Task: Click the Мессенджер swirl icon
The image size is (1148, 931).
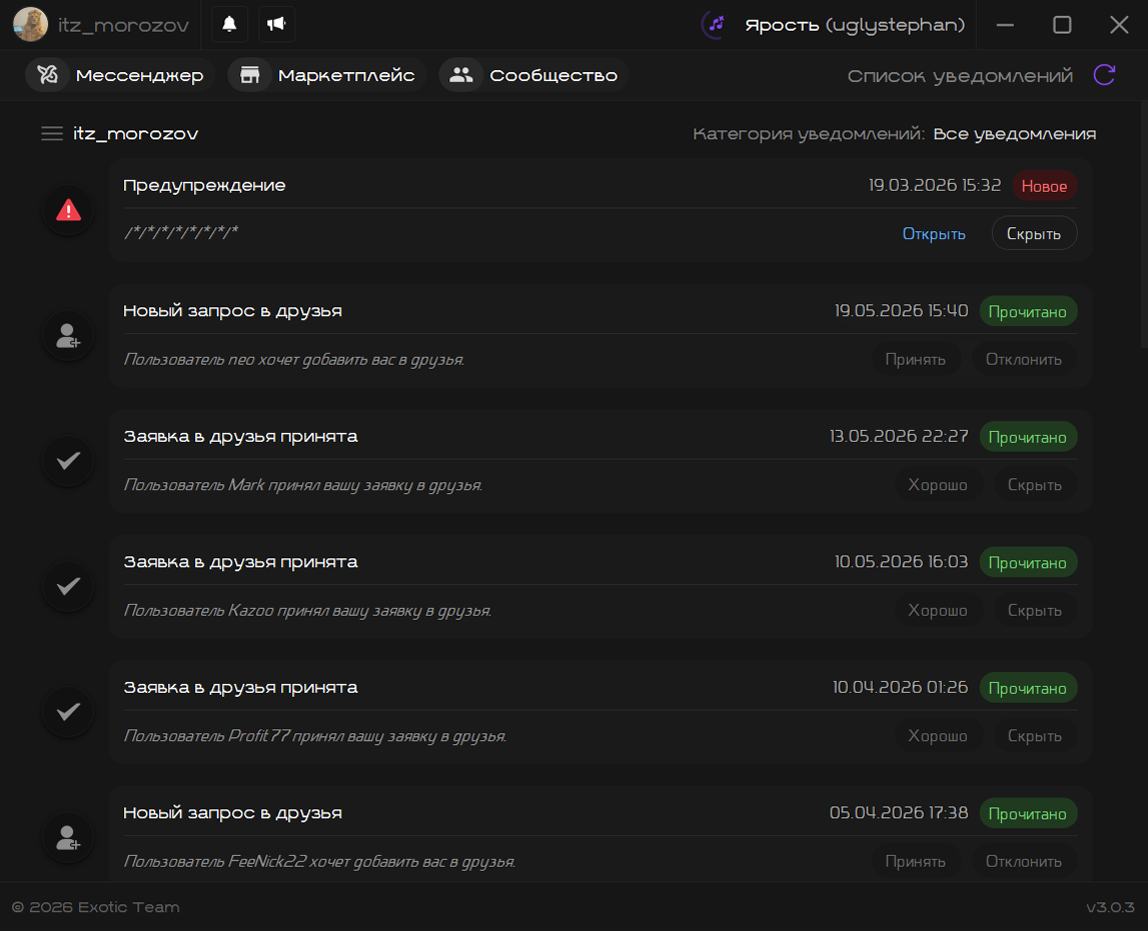Action: click(48, 75)
